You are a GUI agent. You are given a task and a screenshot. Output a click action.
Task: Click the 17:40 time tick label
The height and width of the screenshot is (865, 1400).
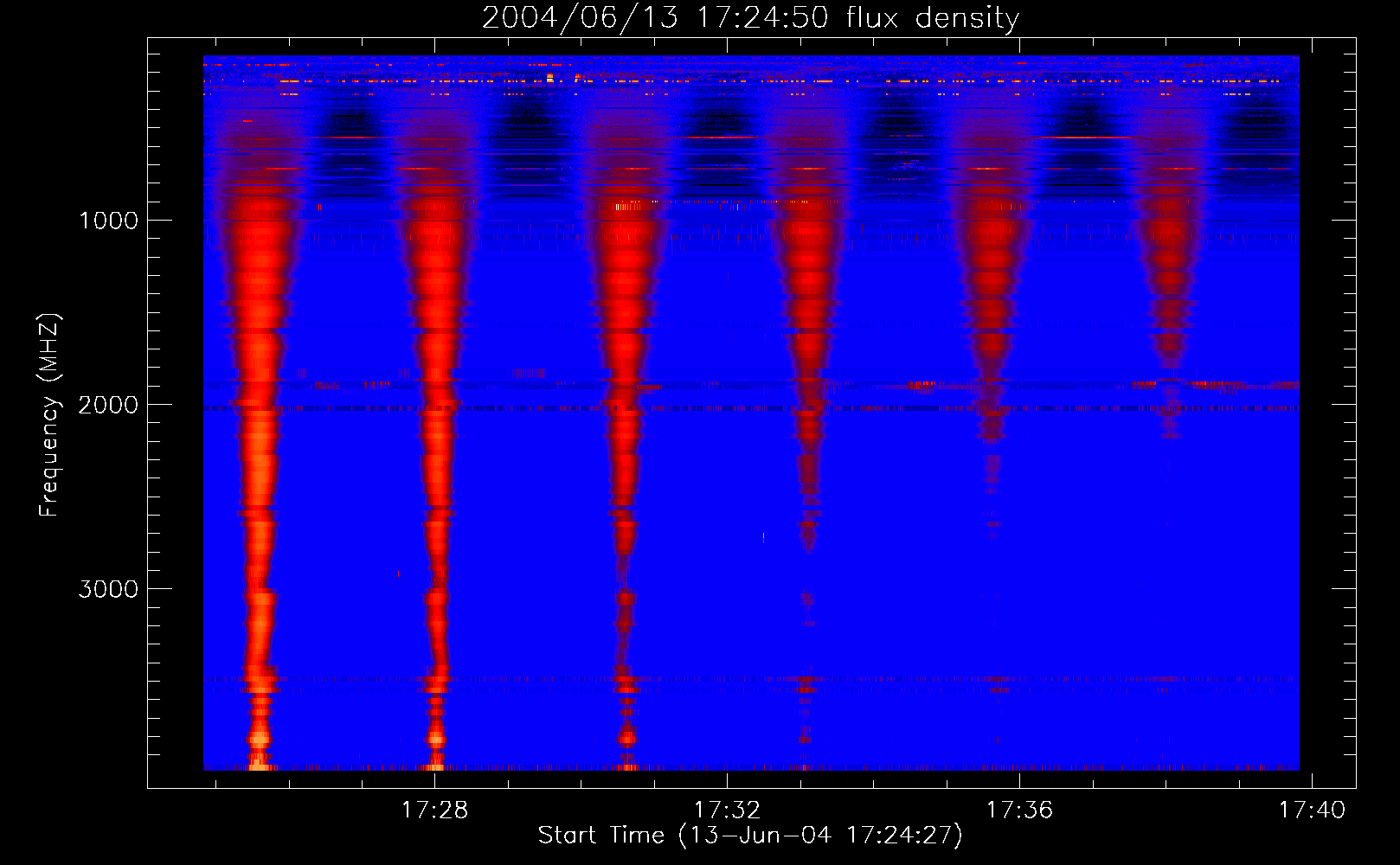click(1313, 811)
